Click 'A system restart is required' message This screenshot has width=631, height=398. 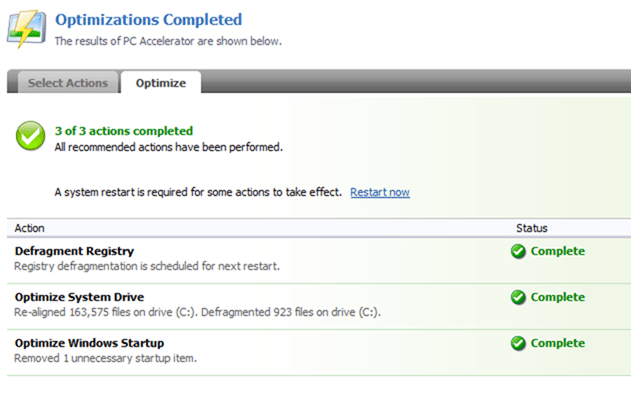pyautogui.click(x=198, y=192)
